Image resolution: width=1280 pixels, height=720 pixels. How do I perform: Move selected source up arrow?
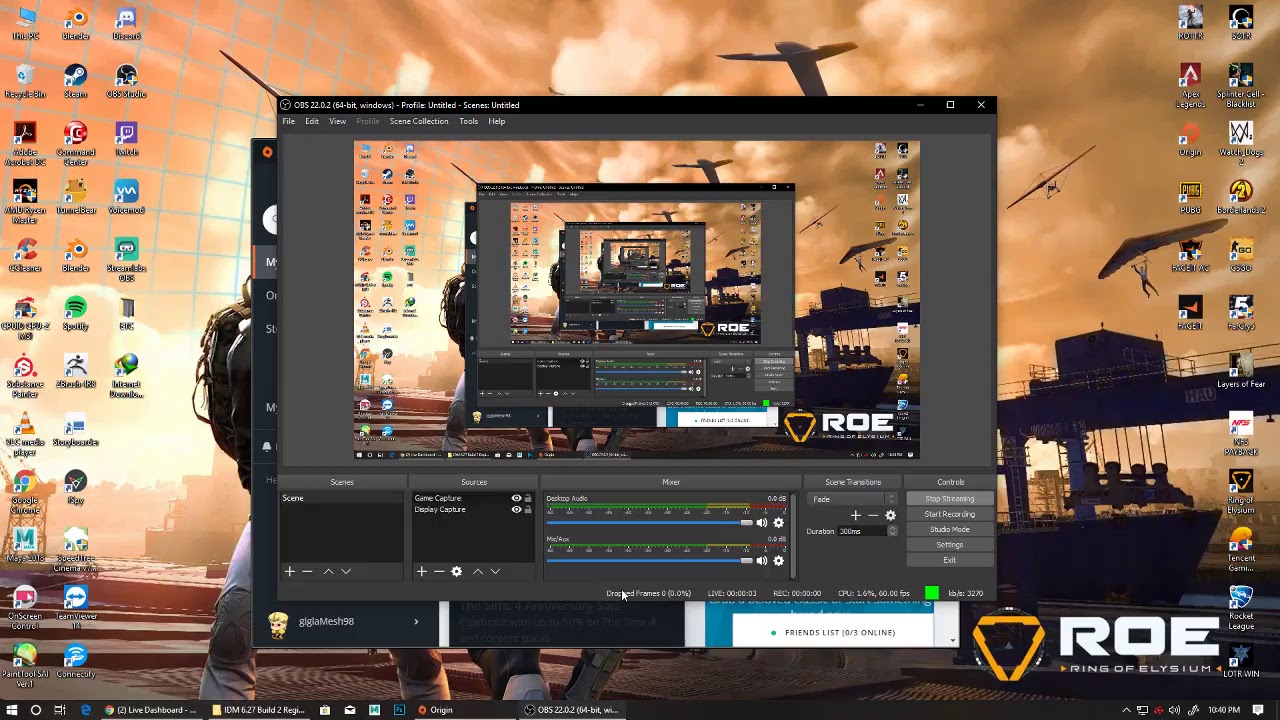click(477, 571)
